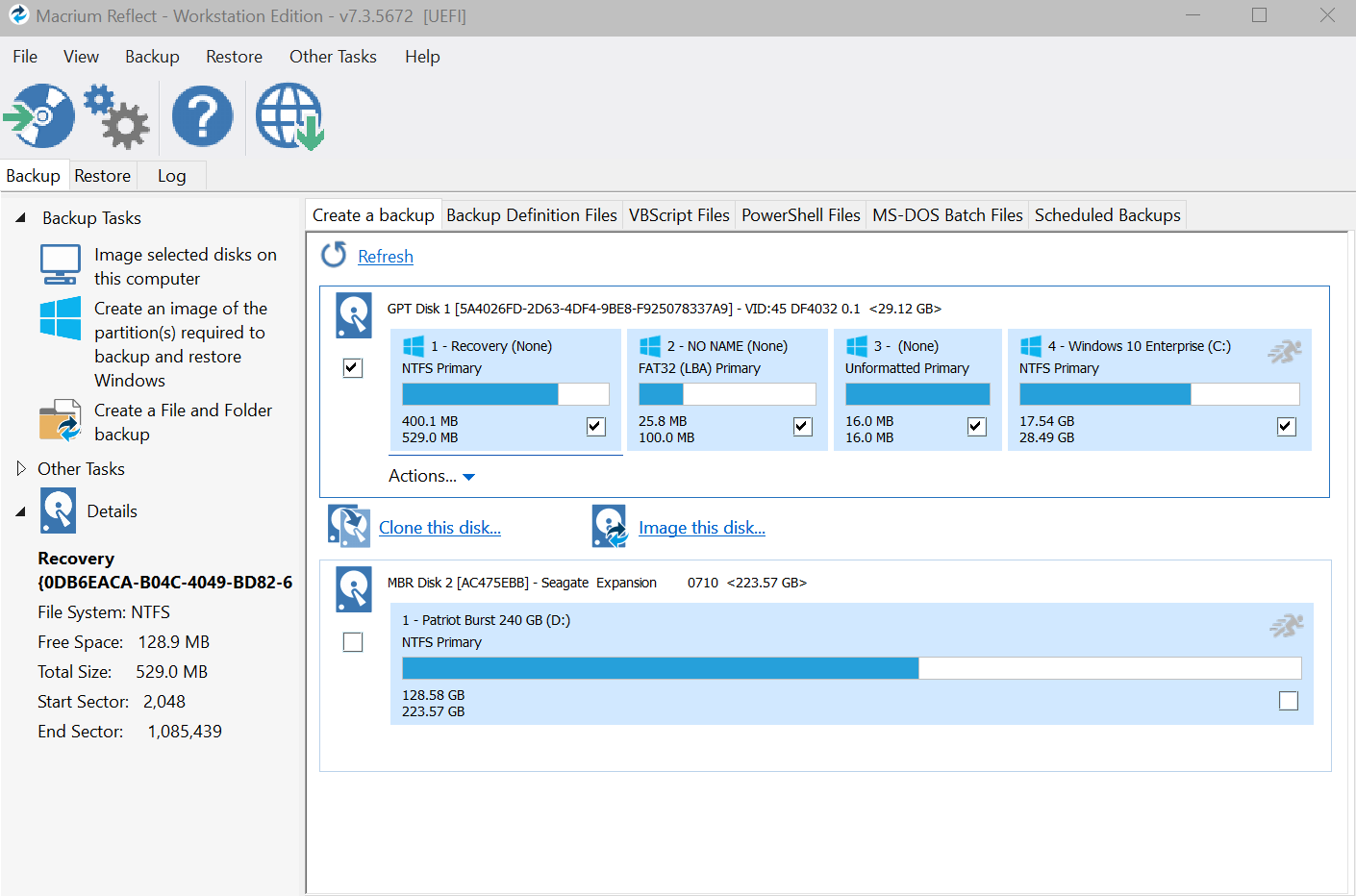Click the Recovery GUID text in Details
The image size is (1356, 896).
[x=165, y=583]
